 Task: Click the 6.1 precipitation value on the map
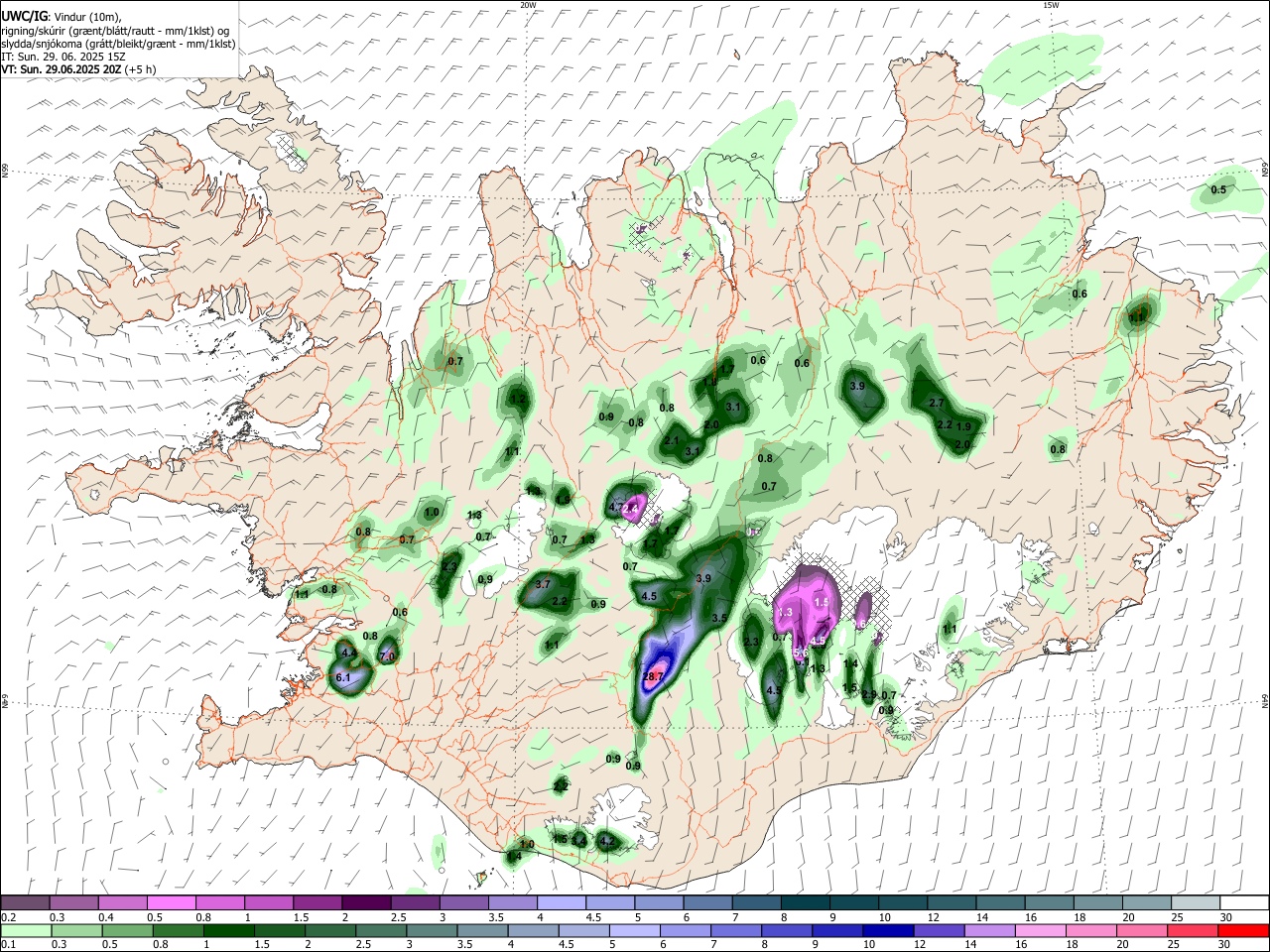pos(344,677)
